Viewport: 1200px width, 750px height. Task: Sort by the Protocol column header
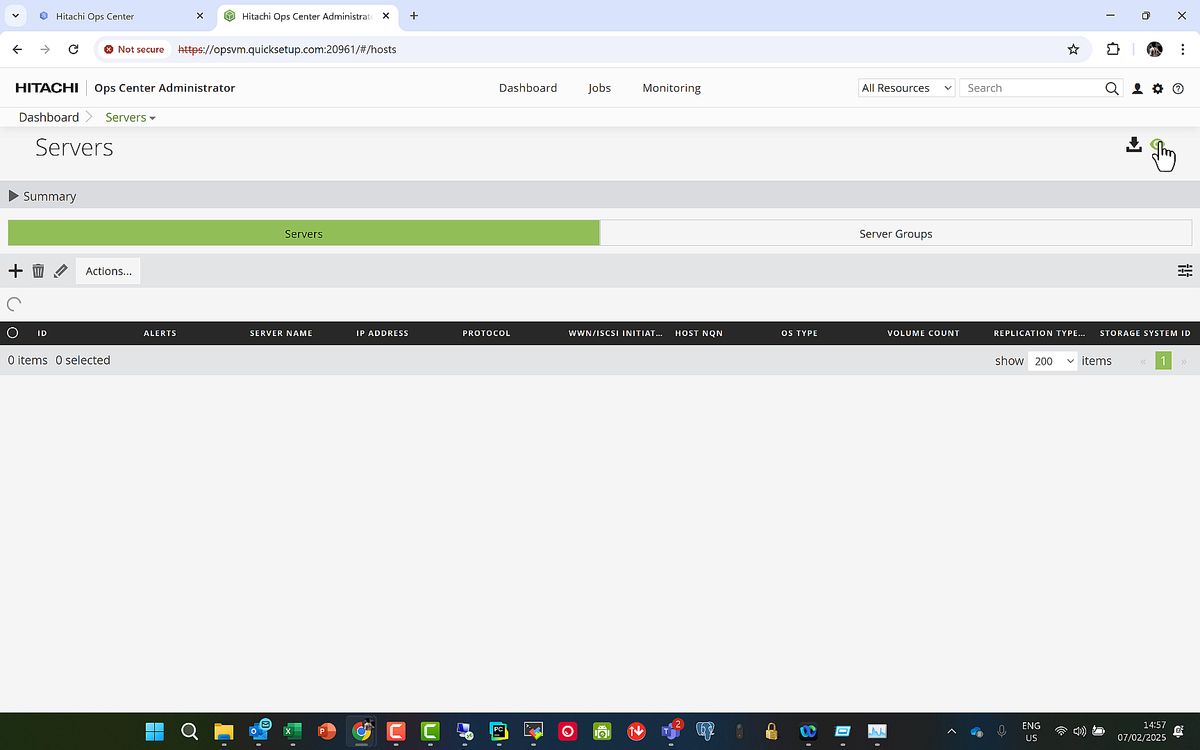click(x=486, y=333)
